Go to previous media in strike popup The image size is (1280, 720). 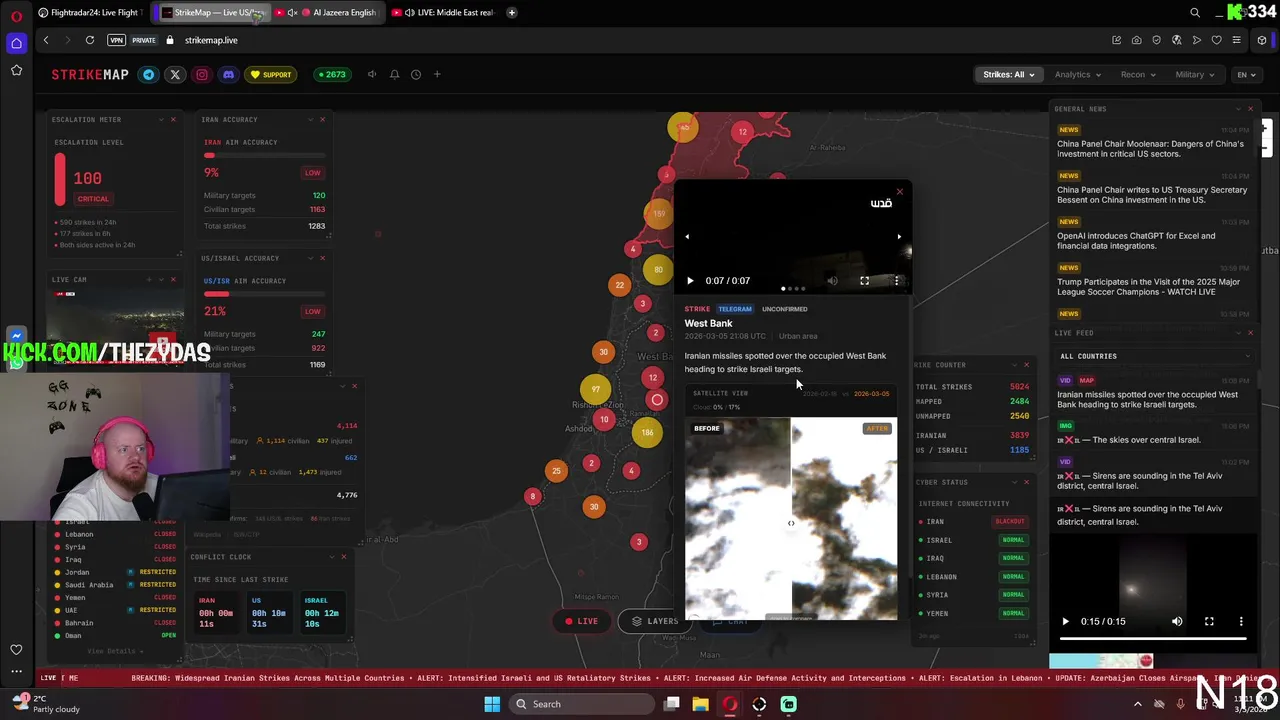(687, 237)
